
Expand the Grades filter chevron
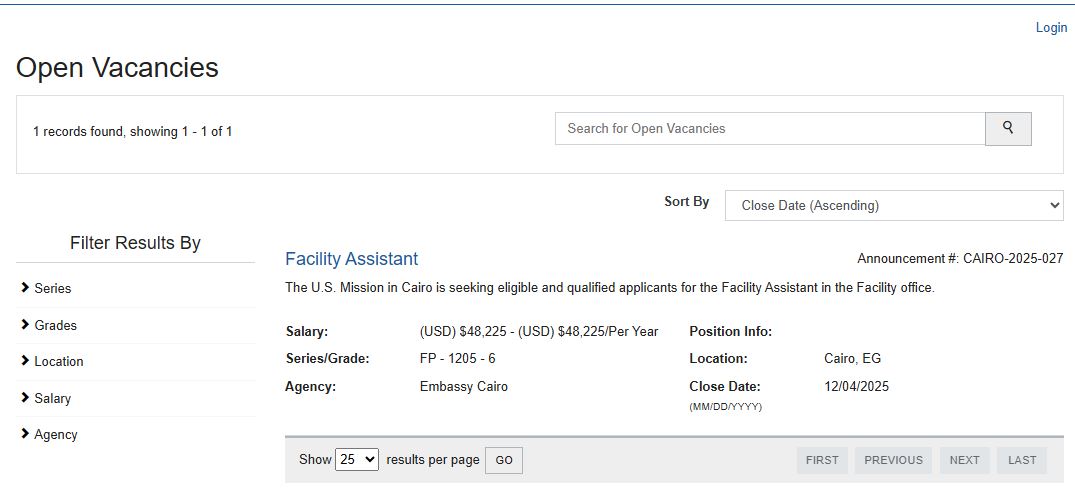[25, 325]
